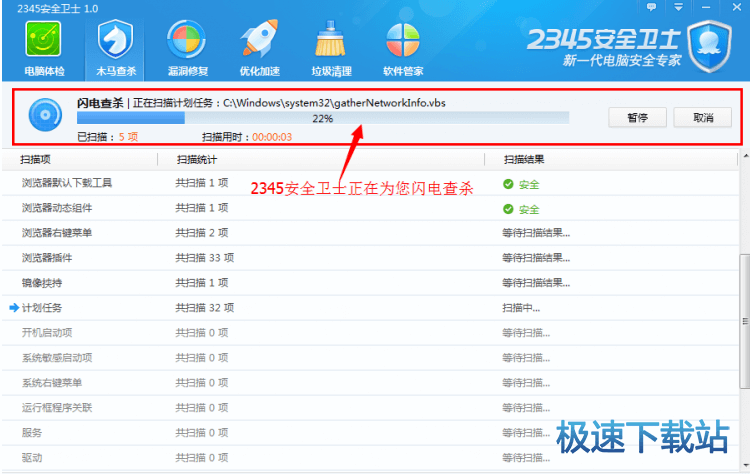Select the 运行框程序关联 row
Screen dimensions: 750x474
(x=370, y=408)
